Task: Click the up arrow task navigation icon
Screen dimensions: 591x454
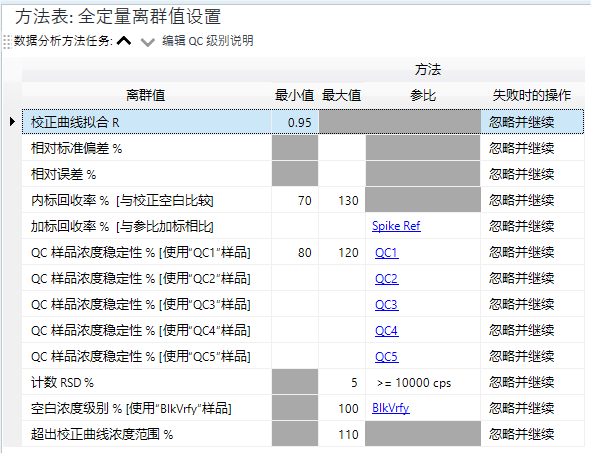Action: point(124,41)
